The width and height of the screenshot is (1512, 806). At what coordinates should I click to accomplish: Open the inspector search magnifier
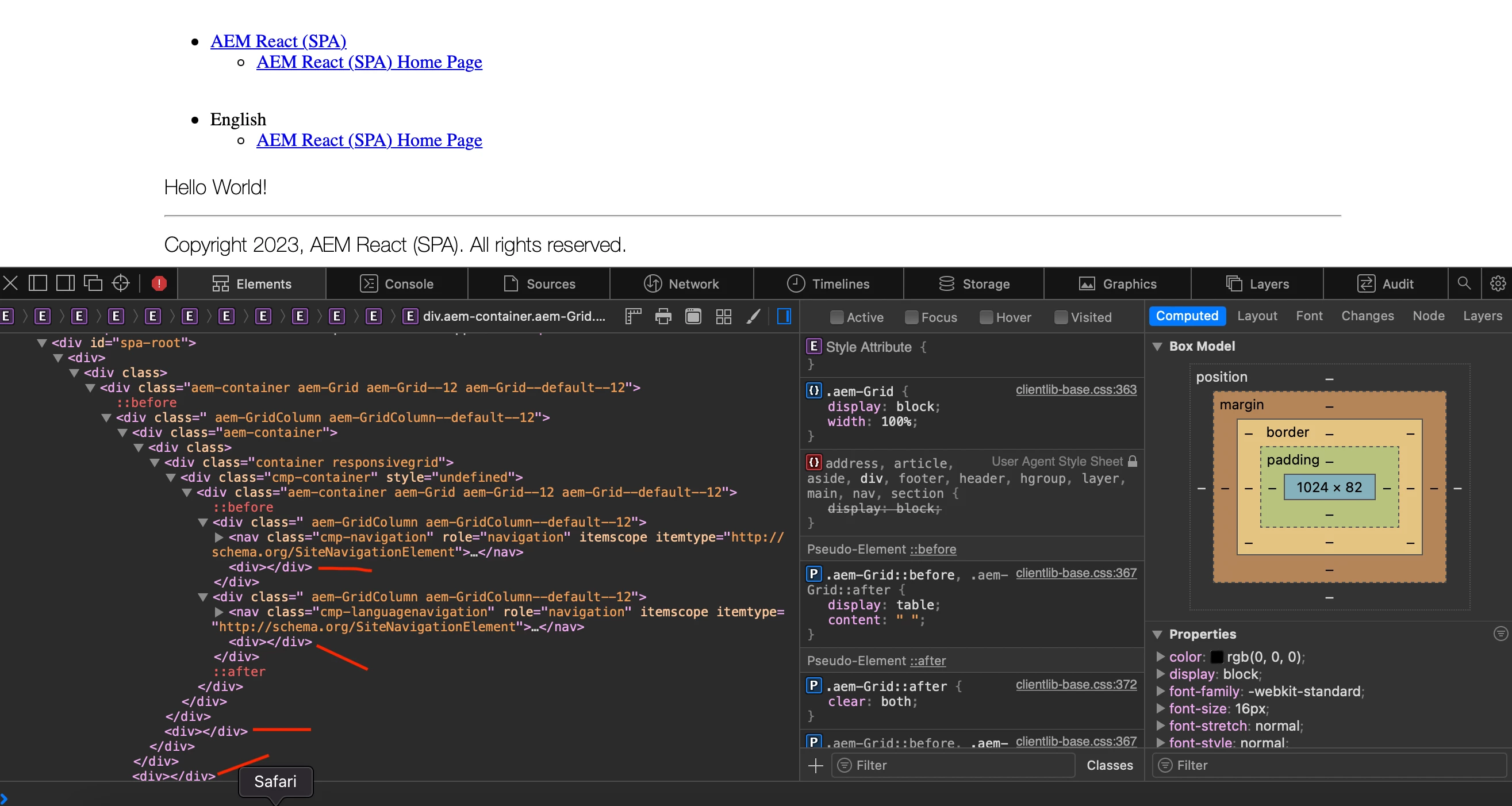pos(1464,283)
